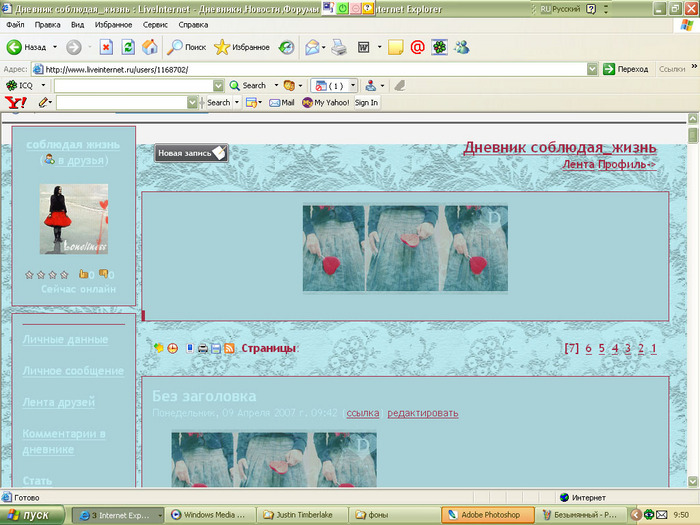Image resolution: width=700 pixels, height=525 pixels.
Task: Open the address bar dropdown arrow
Action: click(x=592, y=69)
